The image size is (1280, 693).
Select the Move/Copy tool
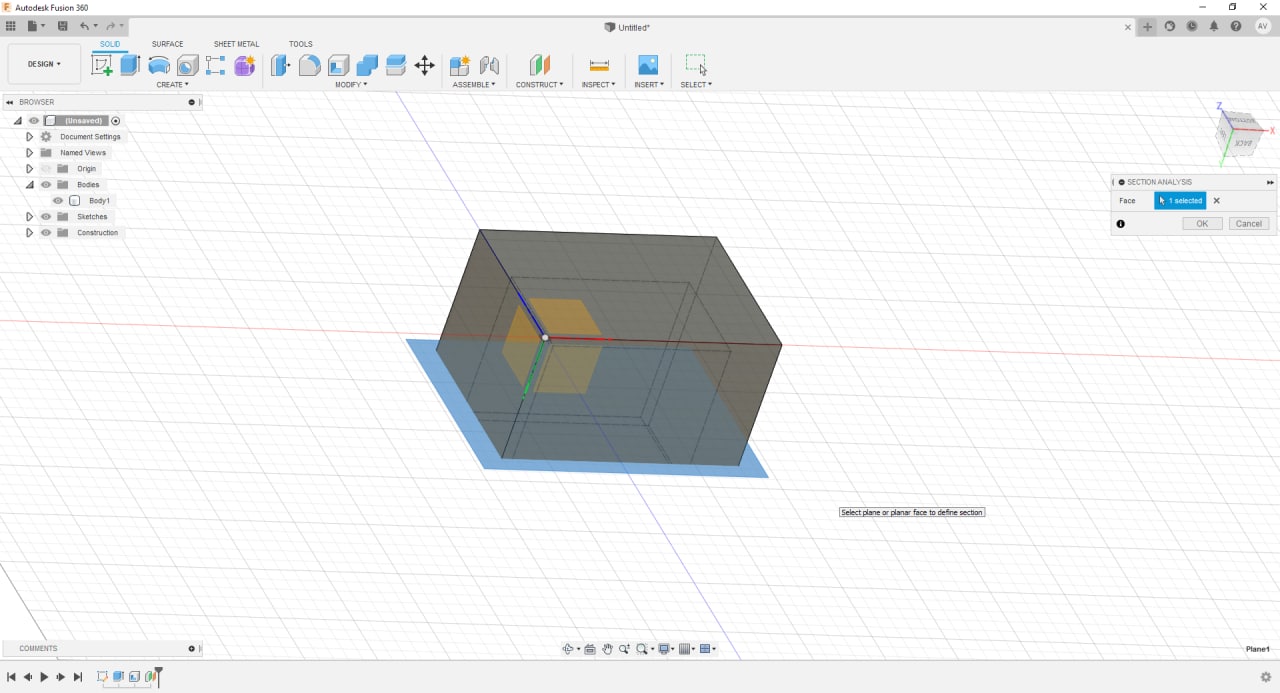[424, 65]
